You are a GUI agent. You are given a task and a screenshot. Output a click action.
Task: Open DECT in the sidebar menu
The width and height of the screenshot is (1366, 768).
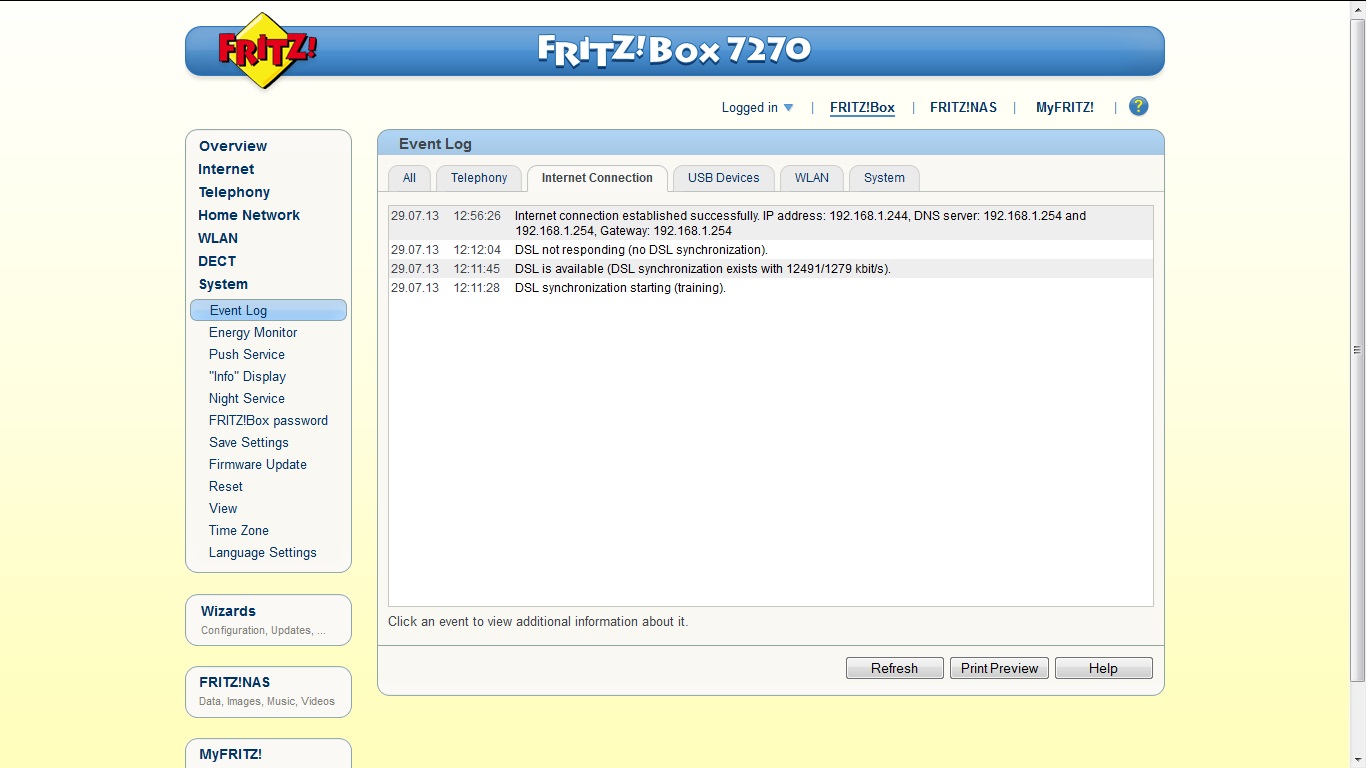(x=217, y=261)
